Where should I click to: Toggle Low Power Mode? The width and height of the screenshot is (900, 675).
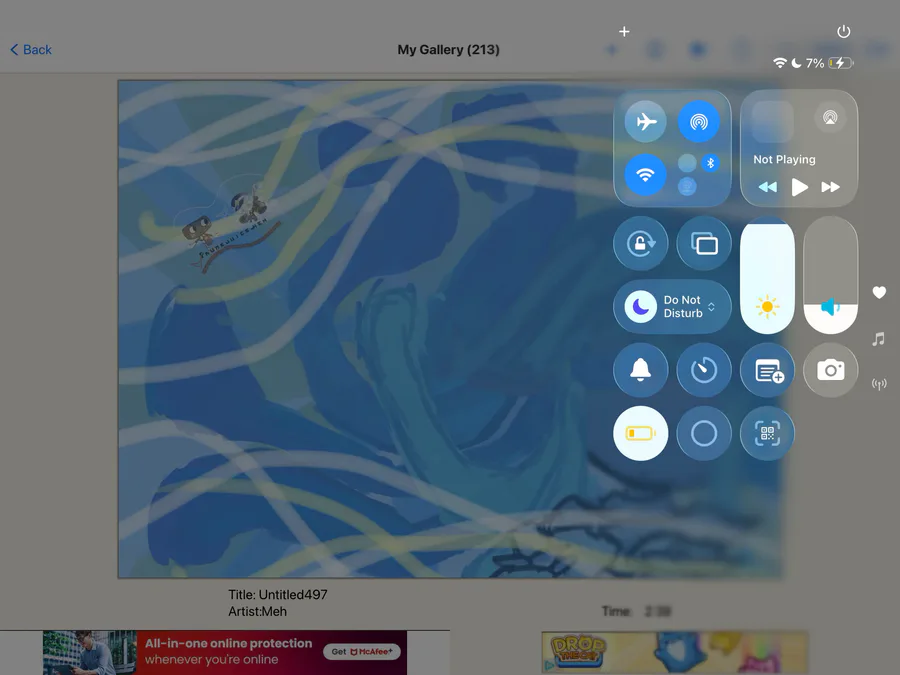pyautogui.click(x=641, y=433)
